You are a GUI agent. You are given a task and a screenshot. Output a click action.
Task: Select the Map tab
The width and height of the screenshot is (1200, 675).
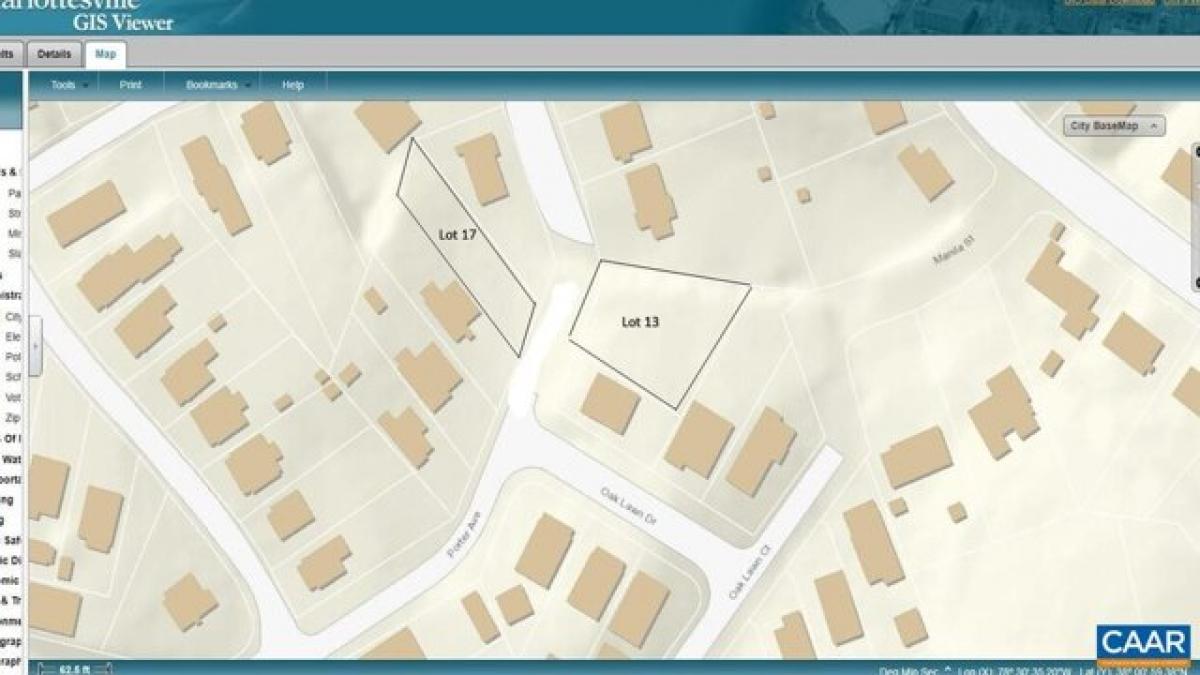point(106,54)
